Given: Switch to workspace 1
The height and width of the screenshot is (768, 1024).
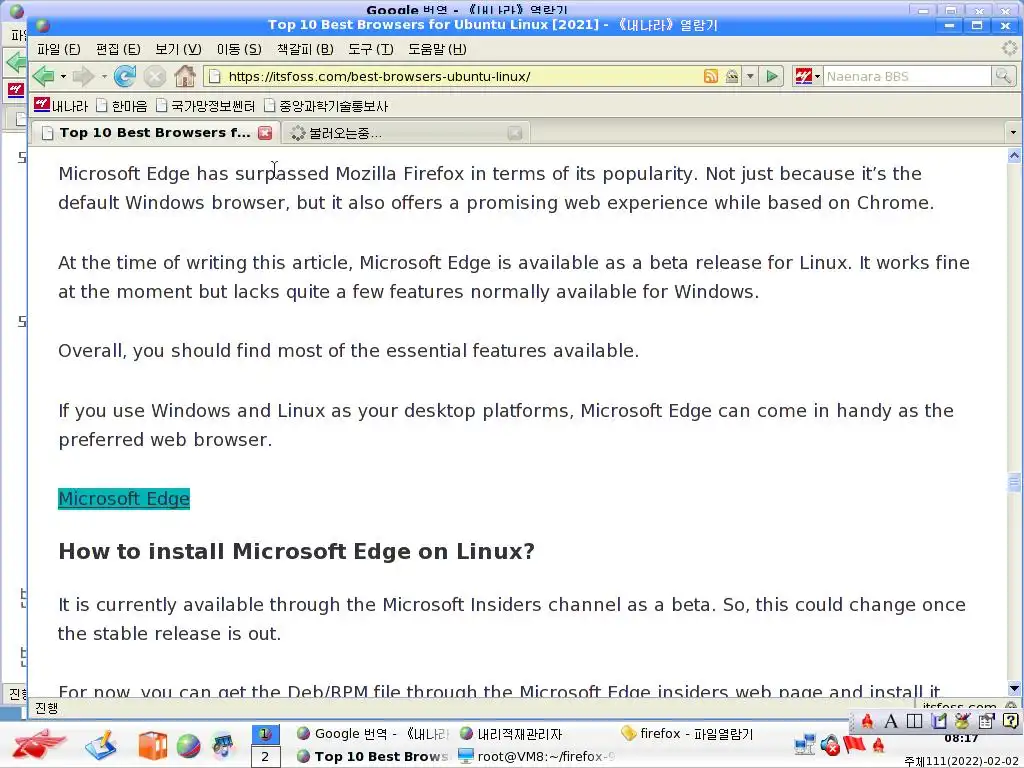Looking at the screenshot, I should (x=265, y=734).
